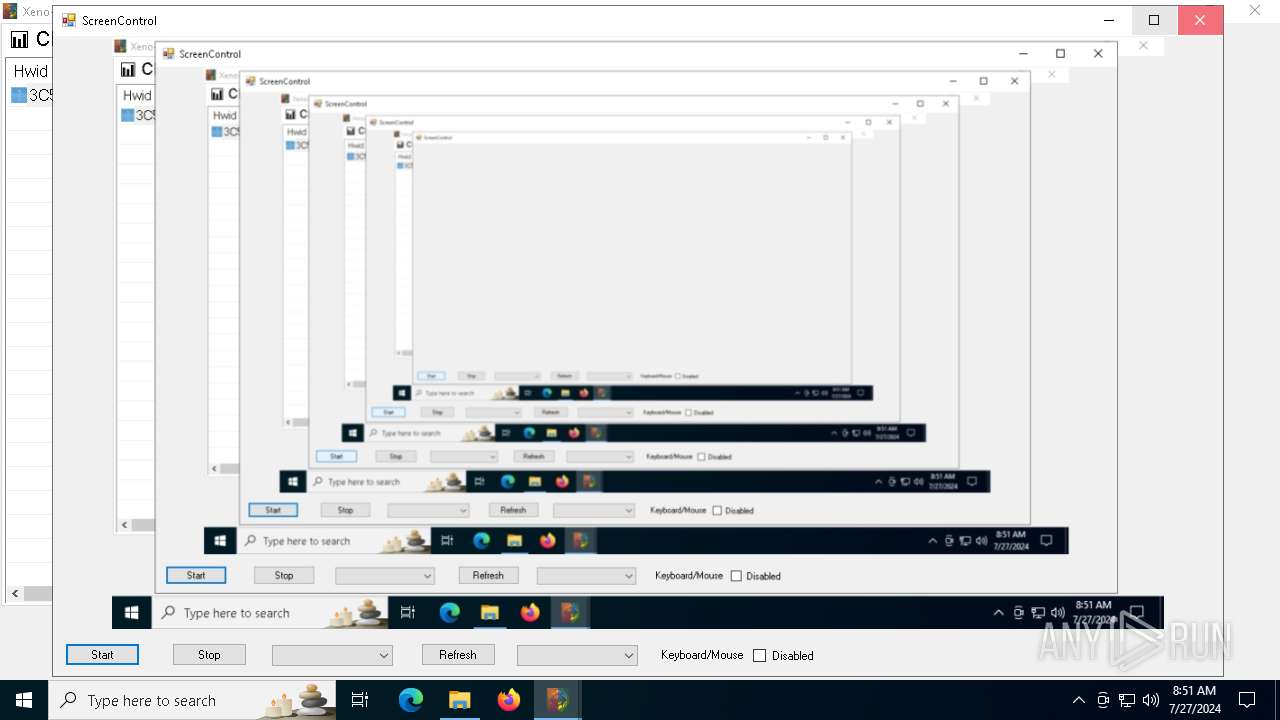
Task: Click File Explorer on second mirrored taskbar
Action: coord(514,541)
